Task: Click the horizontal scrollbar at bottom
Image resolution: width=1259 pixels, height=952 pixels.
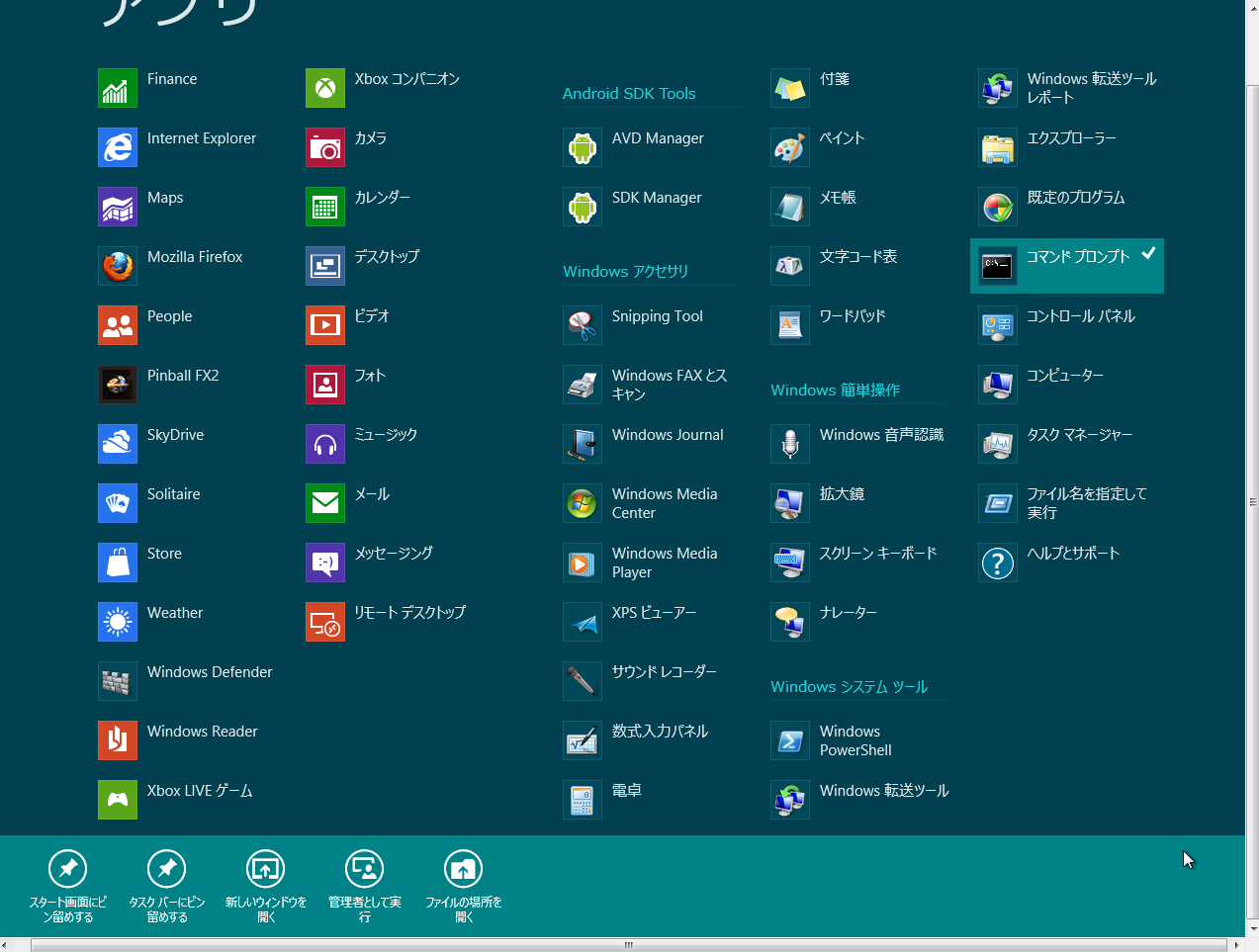Action: tap(628, 945)
